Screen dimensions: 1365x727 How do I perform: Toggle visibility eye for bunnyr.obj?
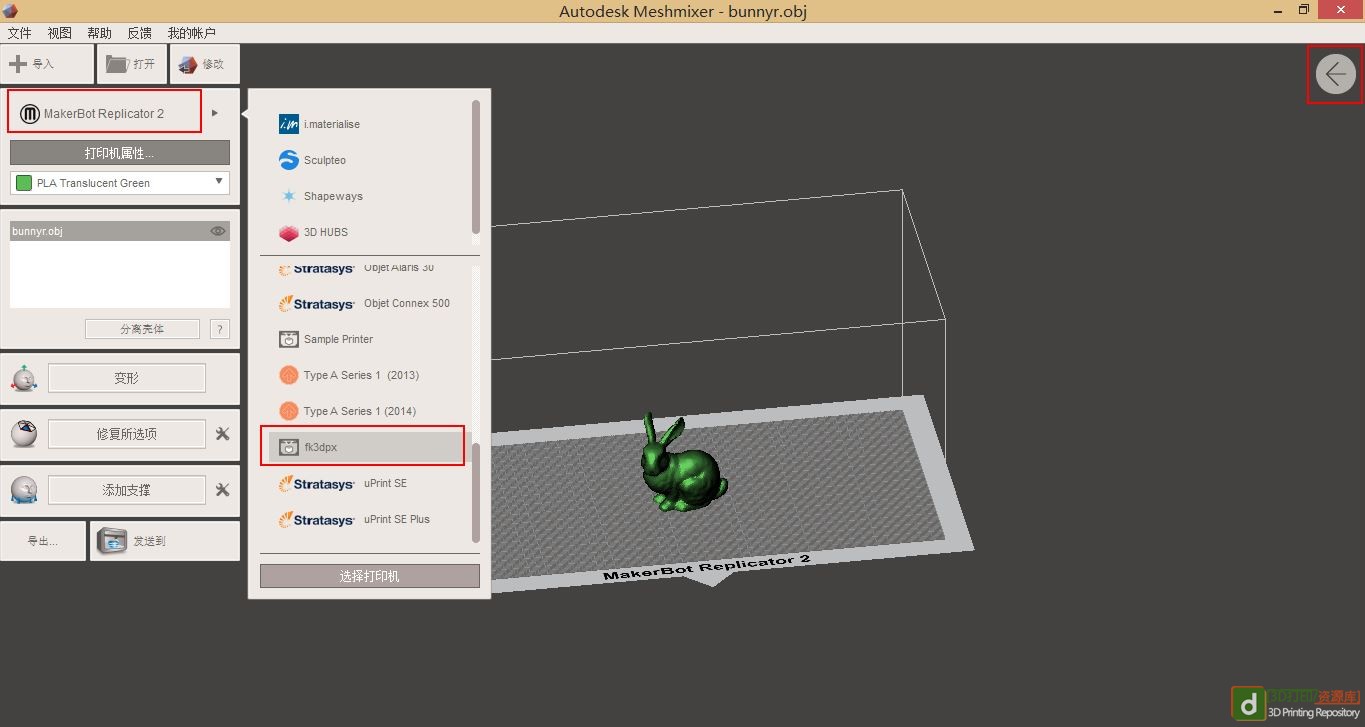pos(218,231)
